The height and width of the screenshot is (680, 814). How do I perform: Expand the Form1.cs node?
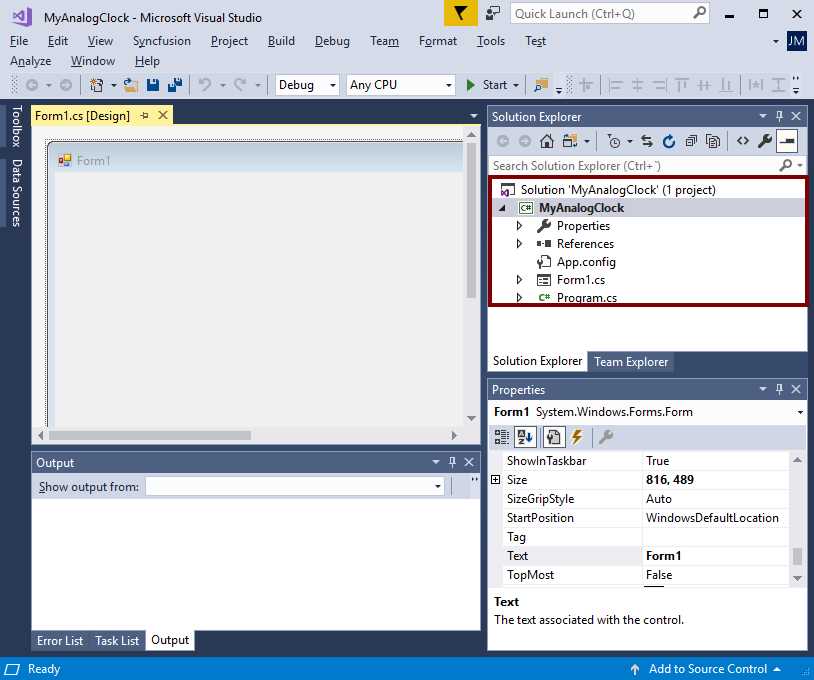(x=519, y=280)
